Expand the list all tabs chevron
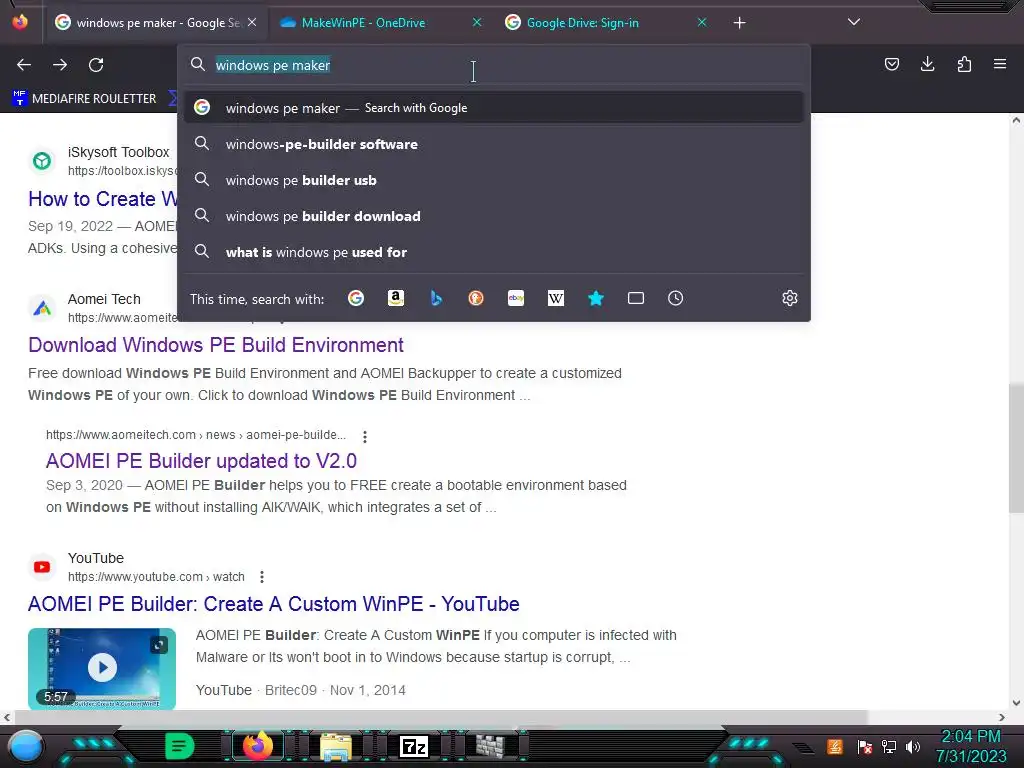This screenshot has width=1024, height=768. coord(854,22)
